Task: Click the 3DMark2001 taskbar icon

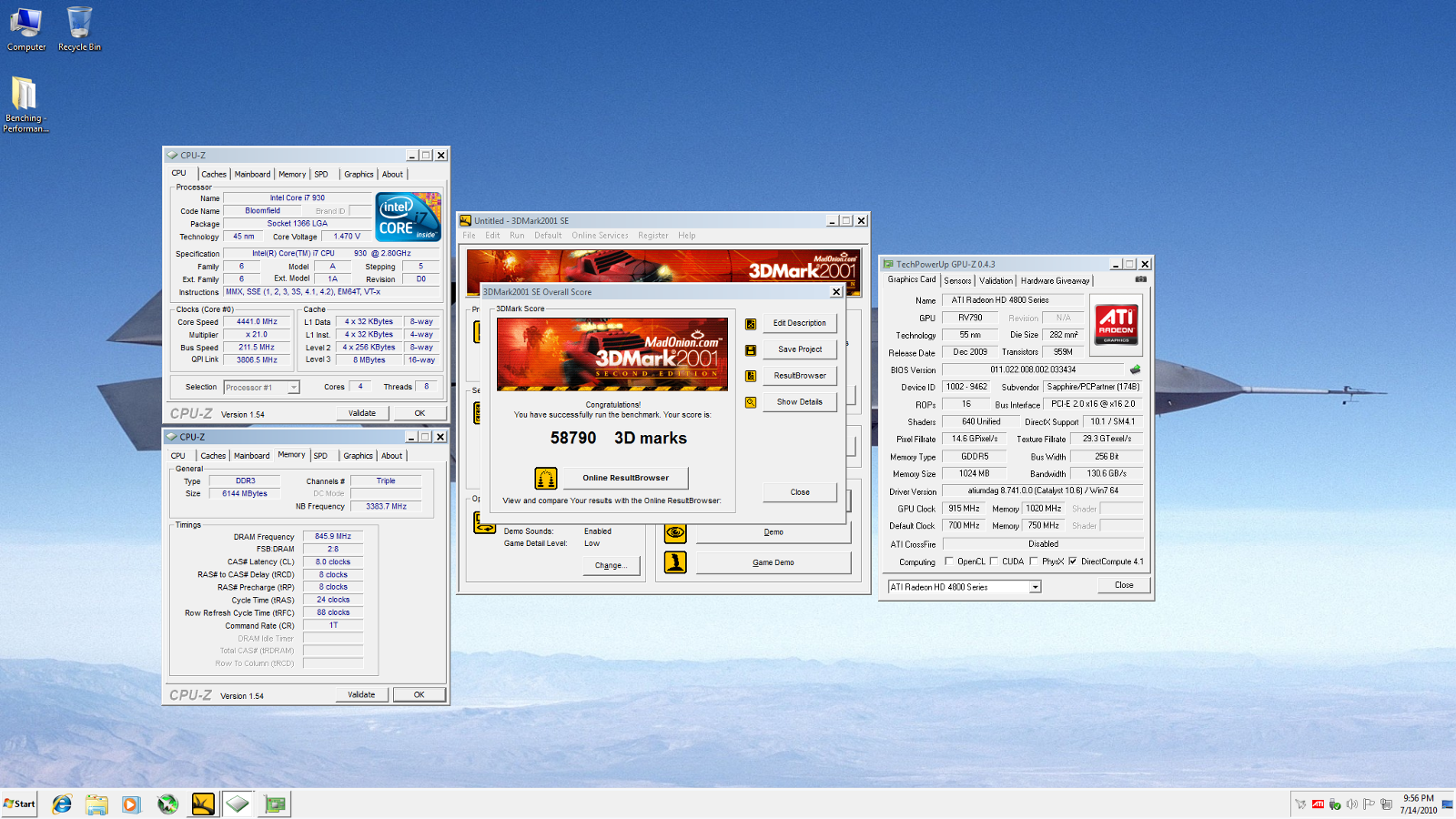Action: pos(203,804)
